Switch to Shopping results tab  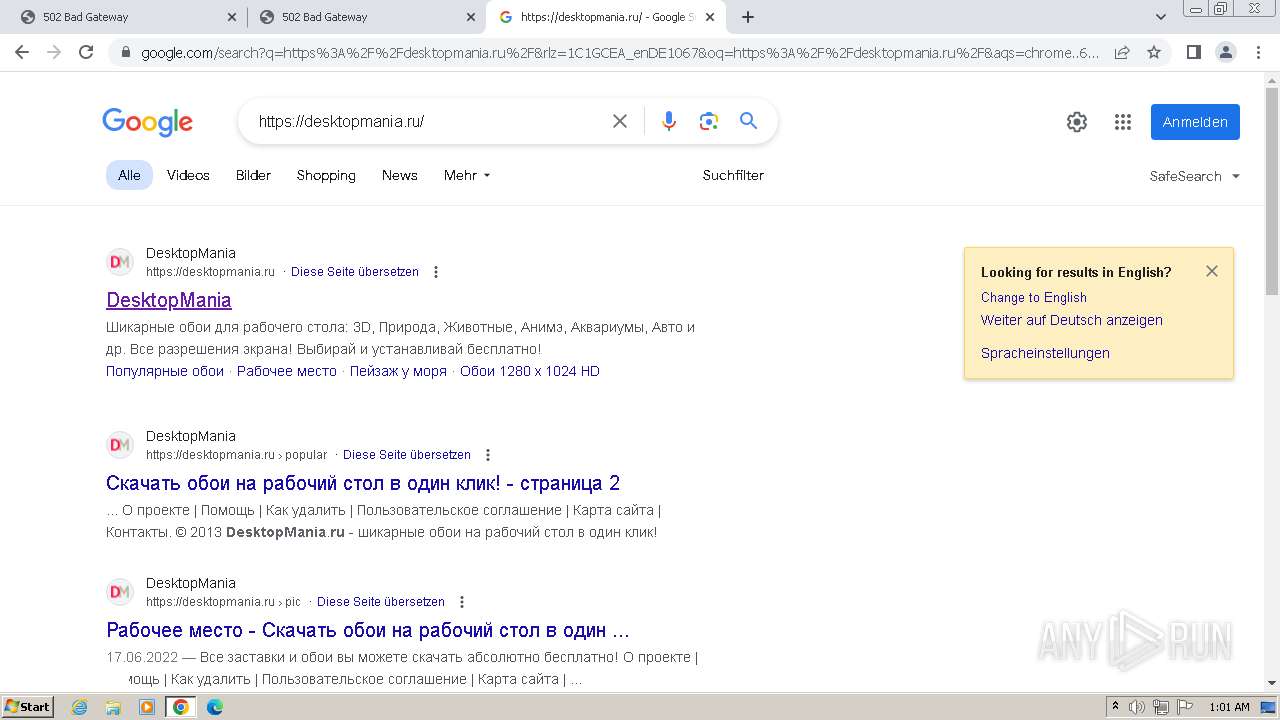[x=326, y=175]
